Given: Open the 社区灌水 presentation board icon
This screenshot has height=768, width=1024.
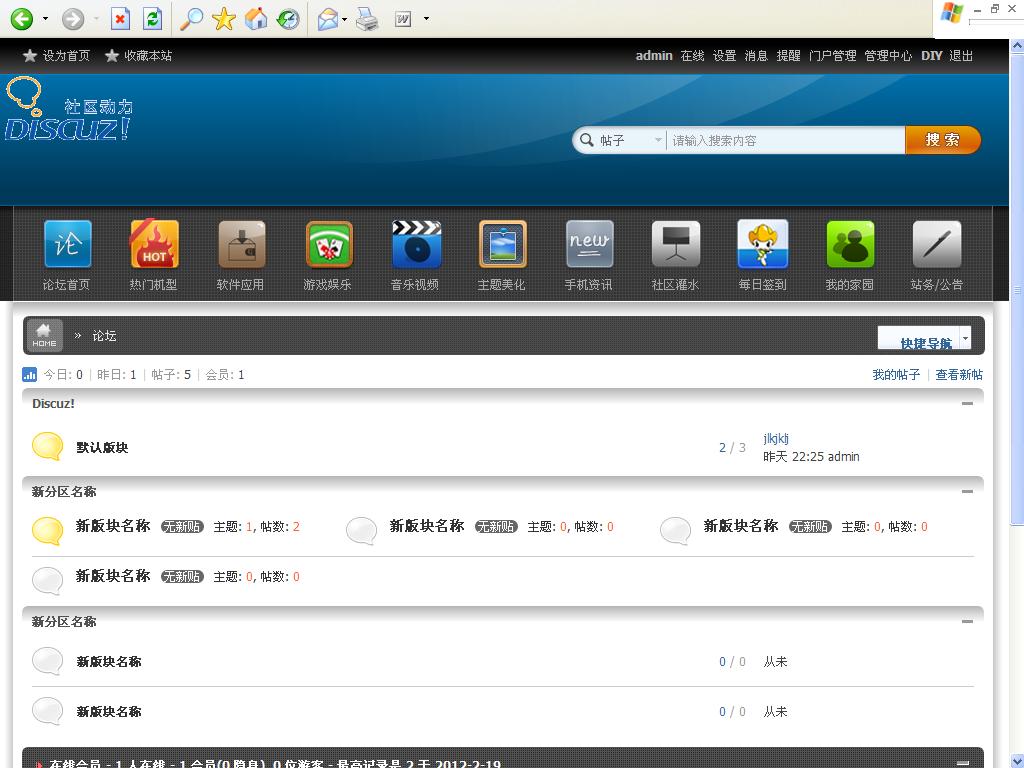Looking at the screenshot, I should pyautogui.click(x=676, y=244).
